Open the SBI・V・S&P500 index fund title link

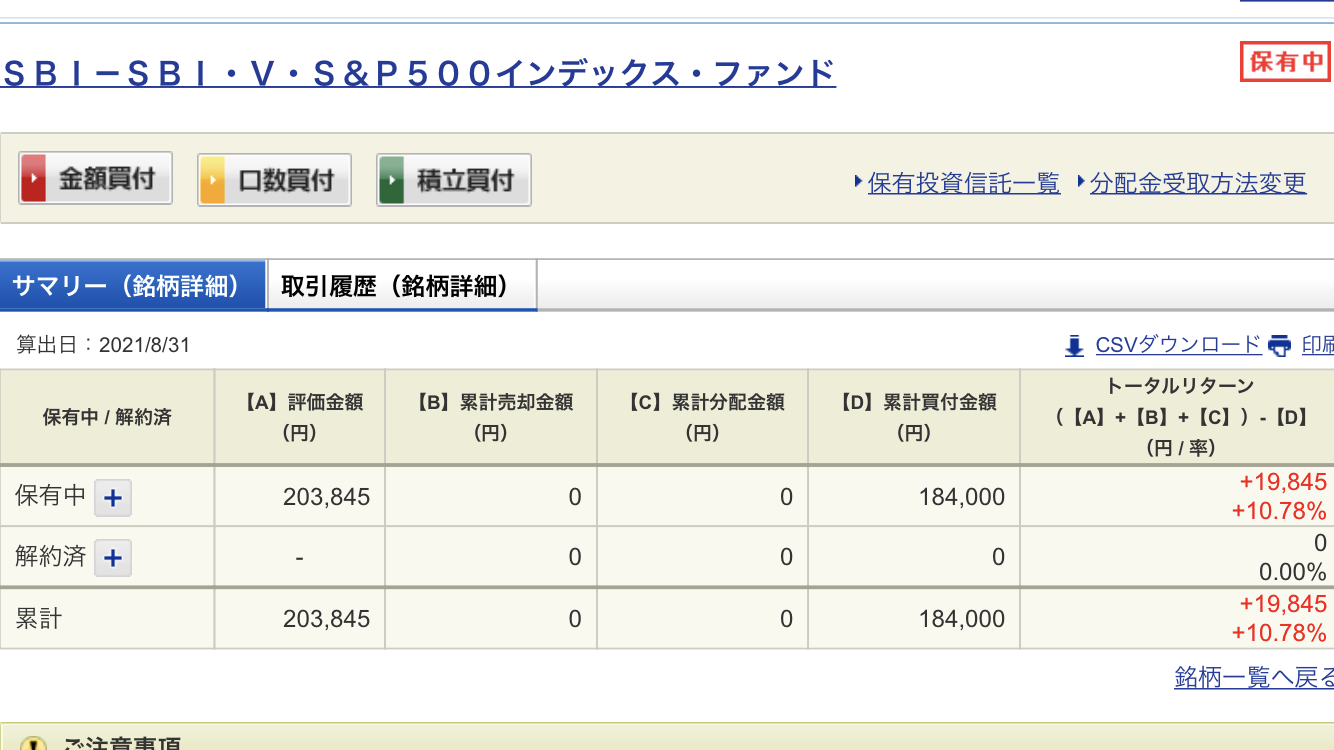pos(419,74)
